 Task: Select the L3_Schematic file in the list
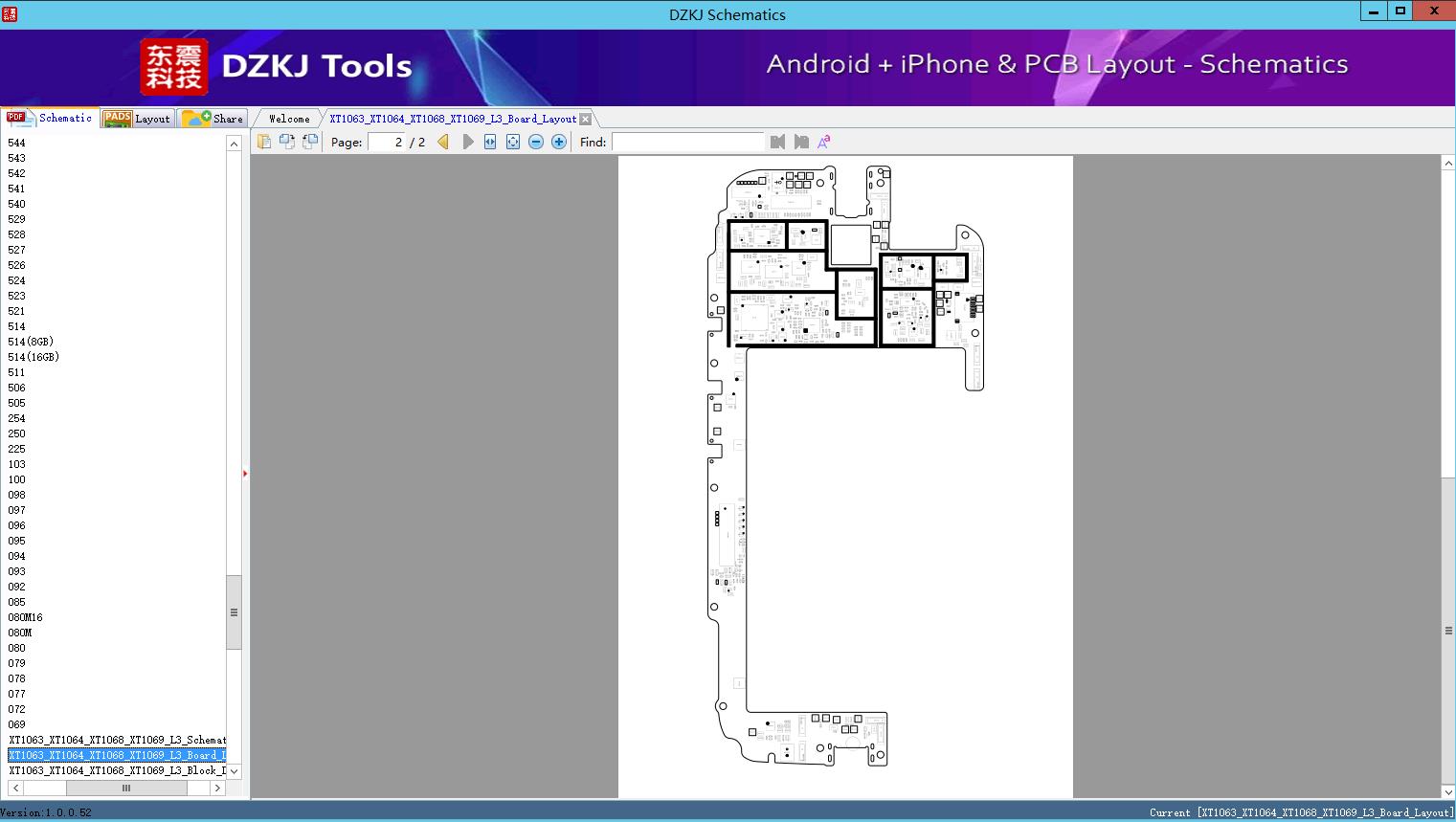[x=117, y=740]
